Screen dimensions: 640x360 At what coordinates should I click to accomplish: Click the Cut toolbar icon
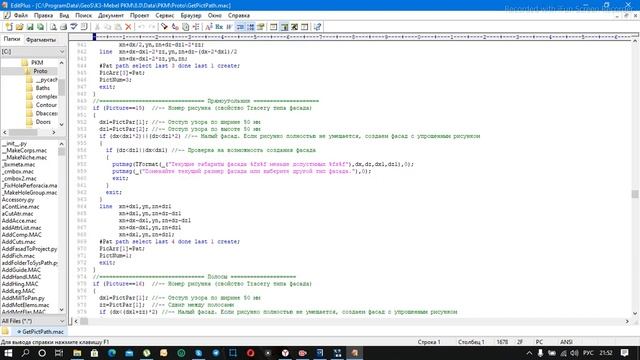(97, 27)
